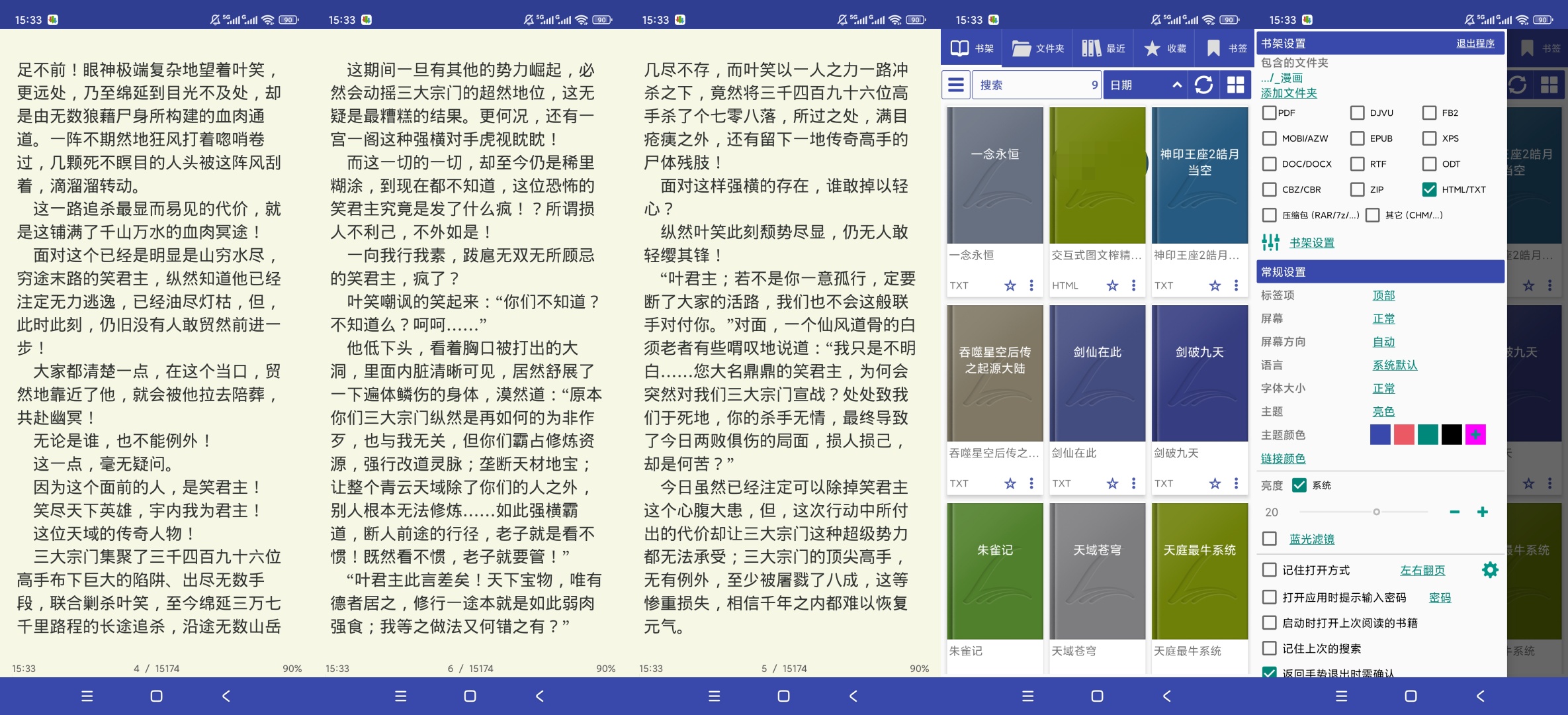Image resolution: width=1568 pixels, height=715 pixels.
Task: Change 语言 value 系统默认
Action: coord(1395,365)
